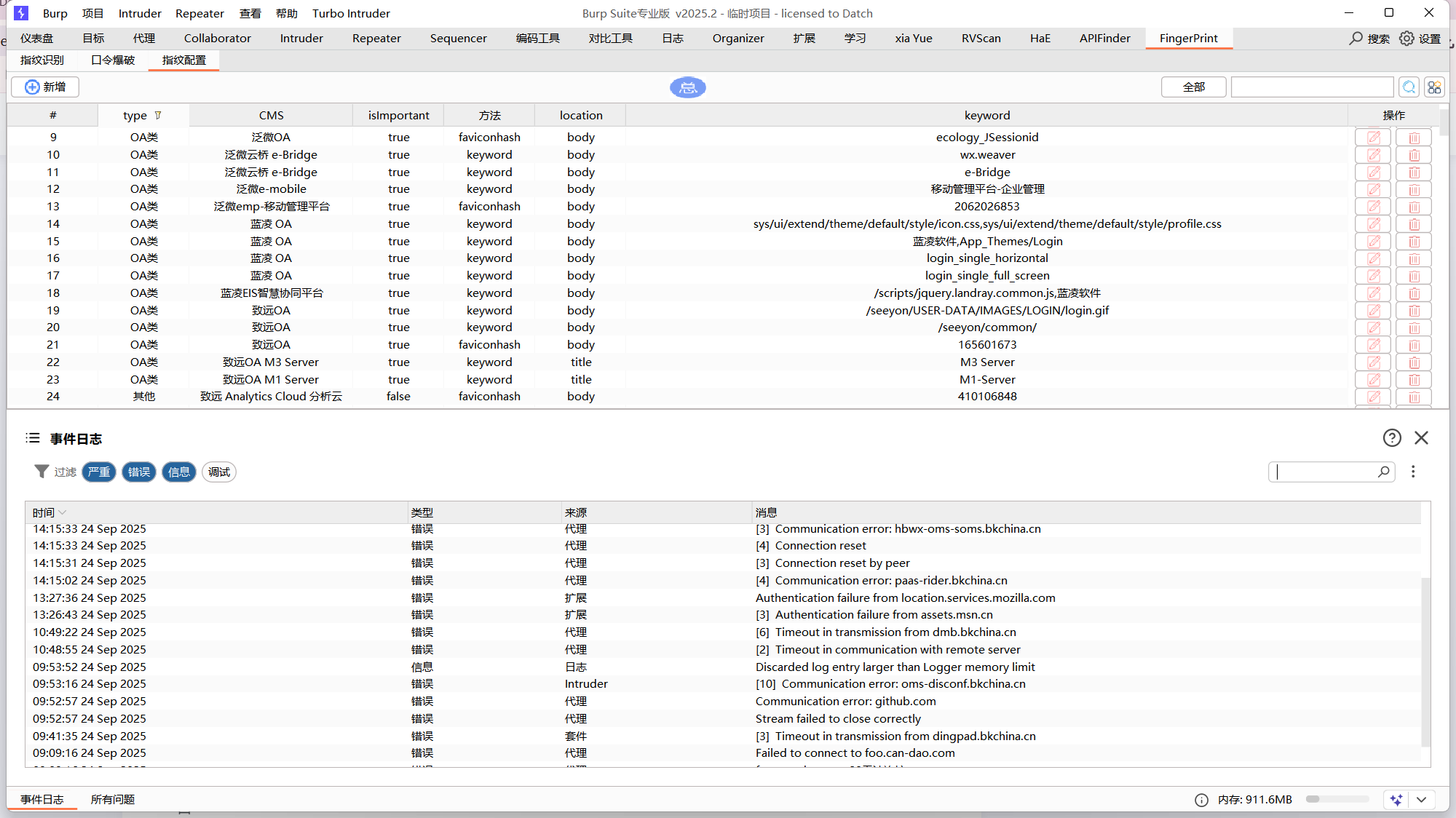Toggle the 错误 error filter chip

[139, 472]
